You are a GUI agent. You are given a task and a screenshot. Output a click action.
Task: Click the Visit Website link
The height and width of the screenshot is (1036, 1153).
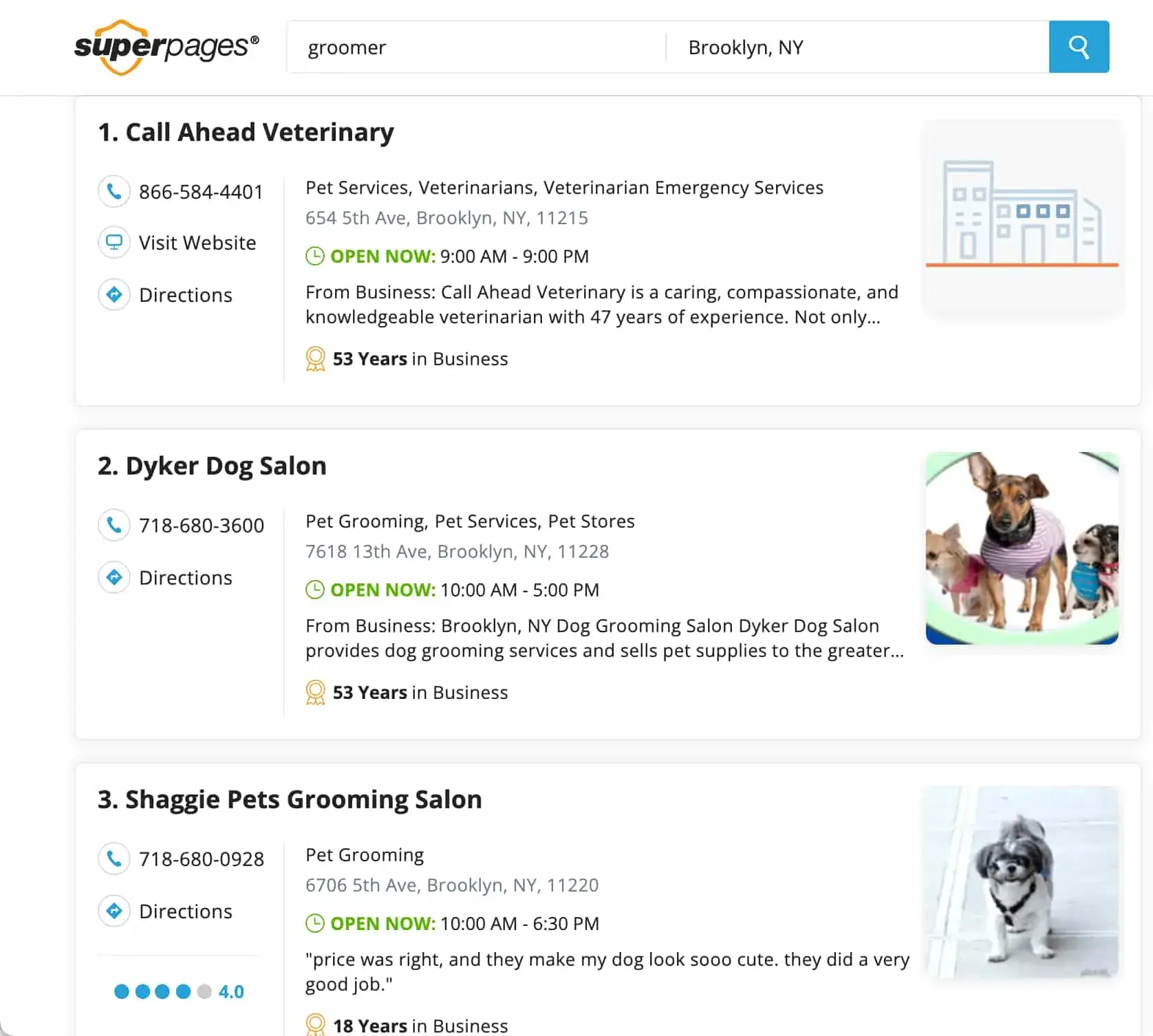click(x=197, y=243)
